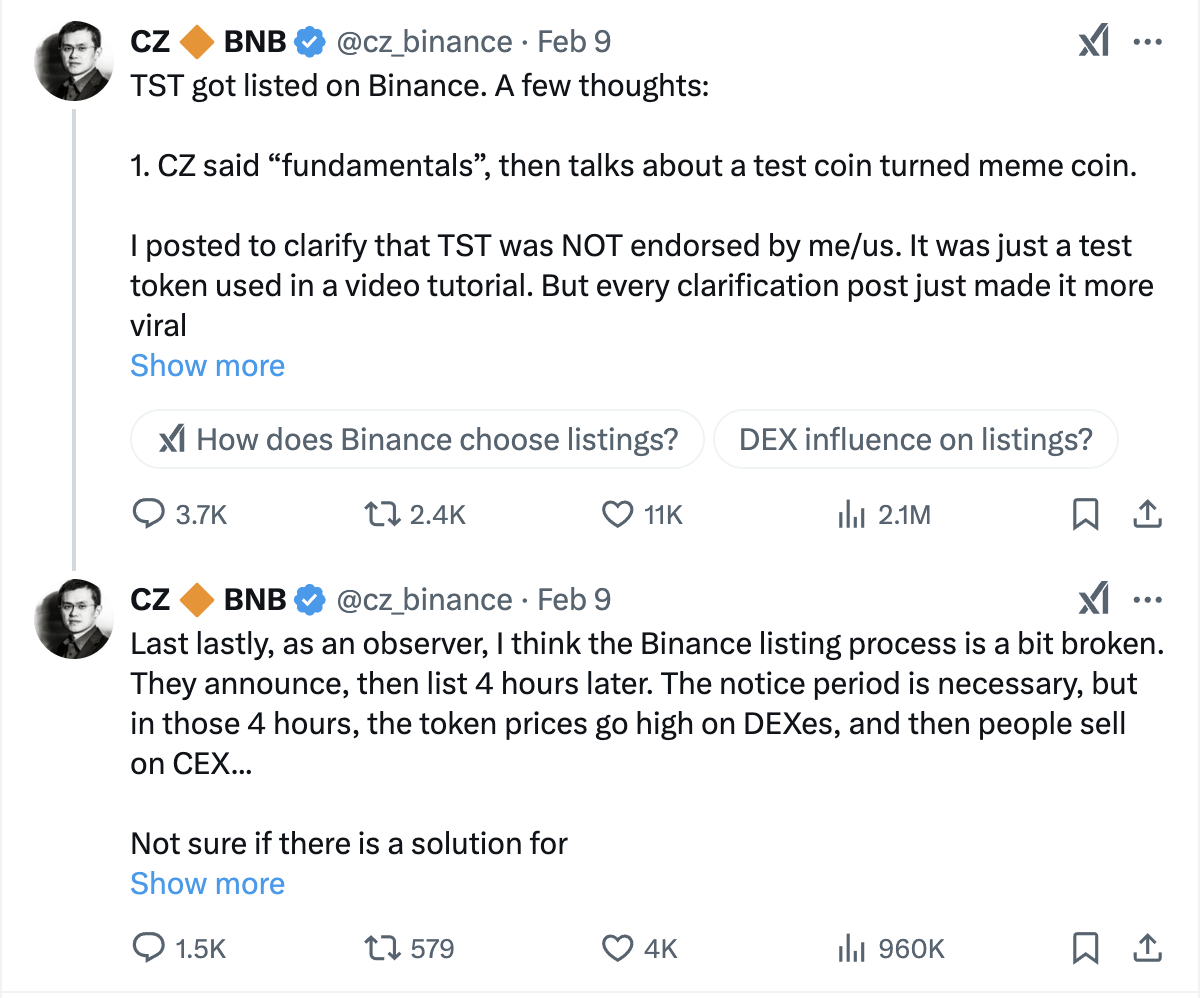Ask Grok 'DEX influence on listings?'

point(915,439)
